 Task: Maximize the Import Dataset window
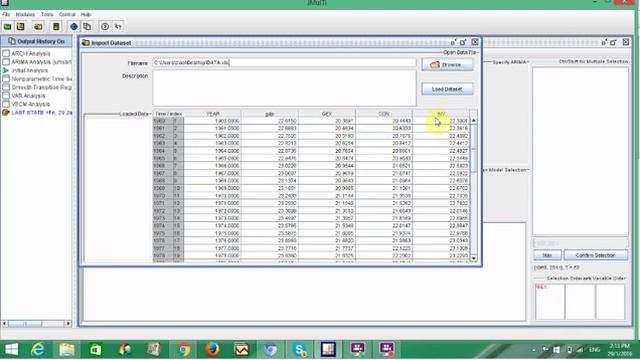pyautogui.click(x=463, y=42)
